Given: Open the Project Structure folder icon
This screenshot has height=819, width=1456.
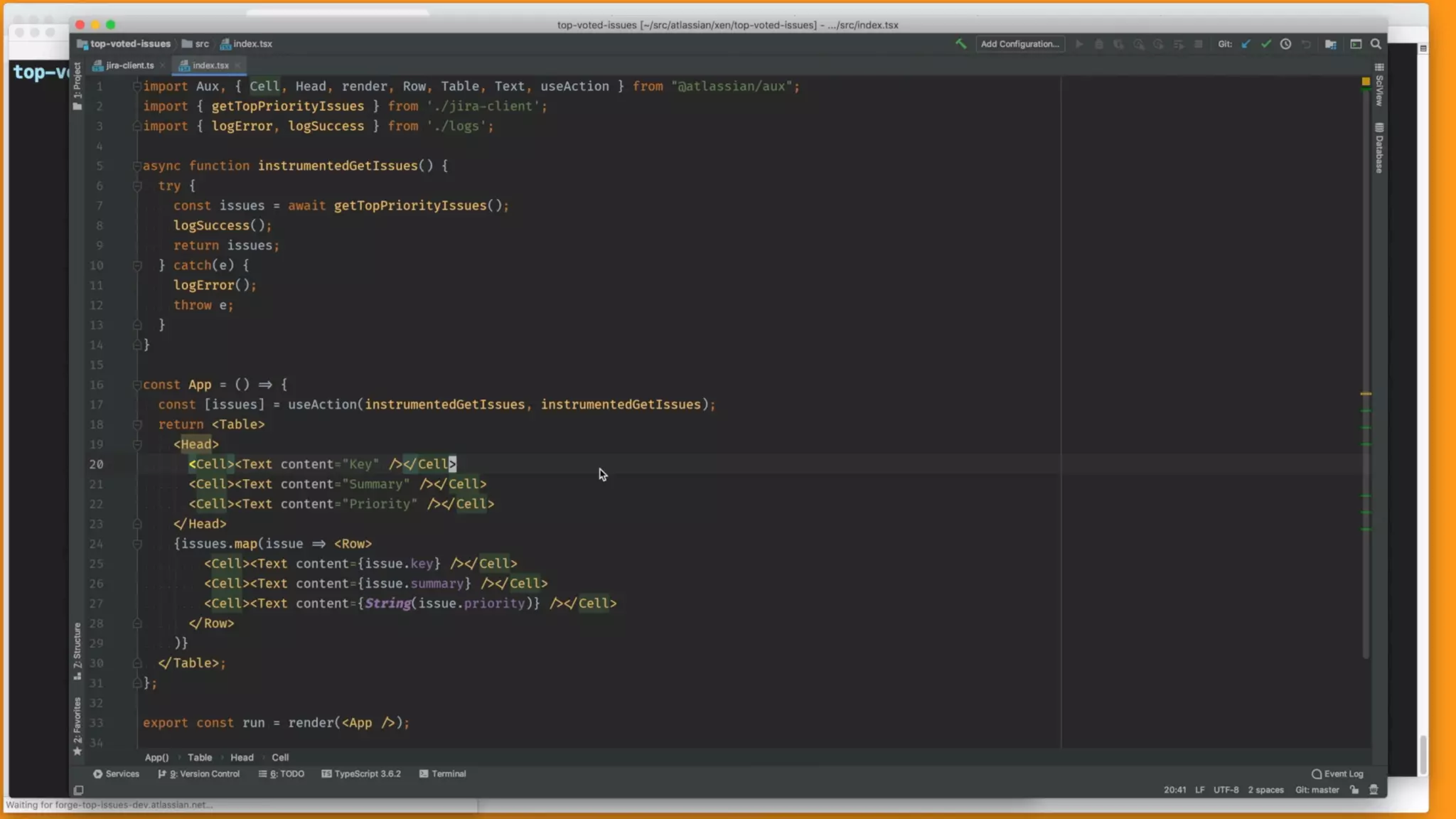Looking at the screenshot, I should [x=1330, y=44].
